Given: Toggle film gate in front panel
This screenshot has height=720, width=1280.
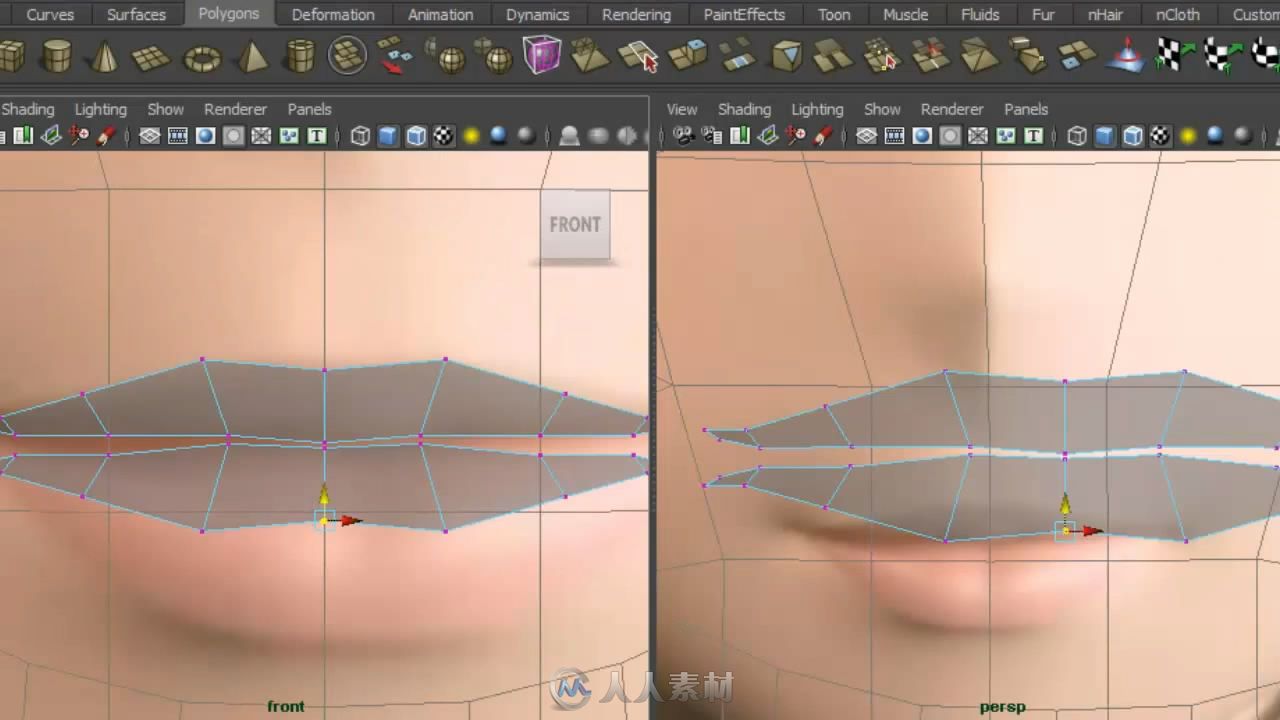Looking at the screenshot, I should tap(178, 136).
